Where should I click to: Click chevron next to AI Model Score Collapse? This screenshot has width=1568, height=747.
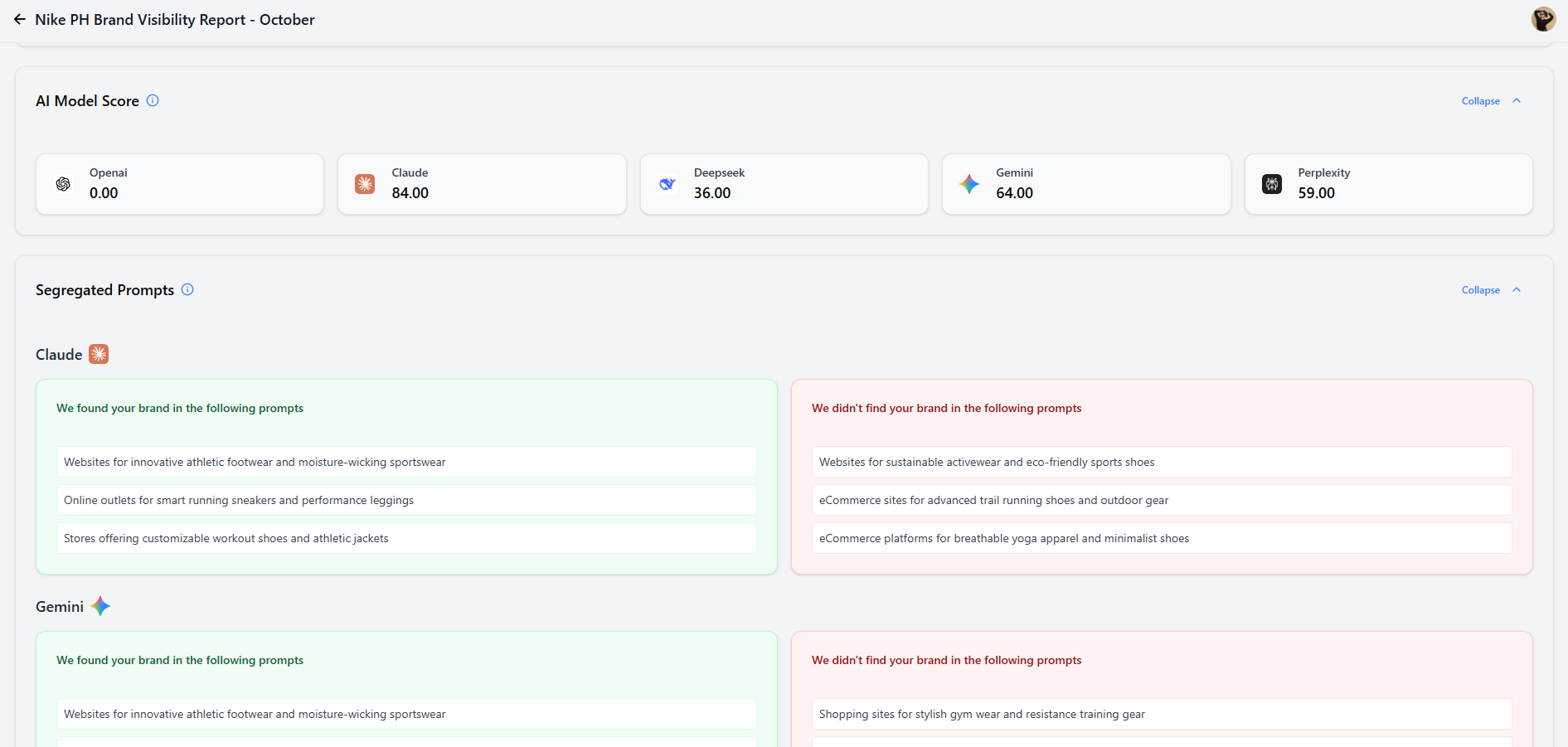coord(1517,100)
